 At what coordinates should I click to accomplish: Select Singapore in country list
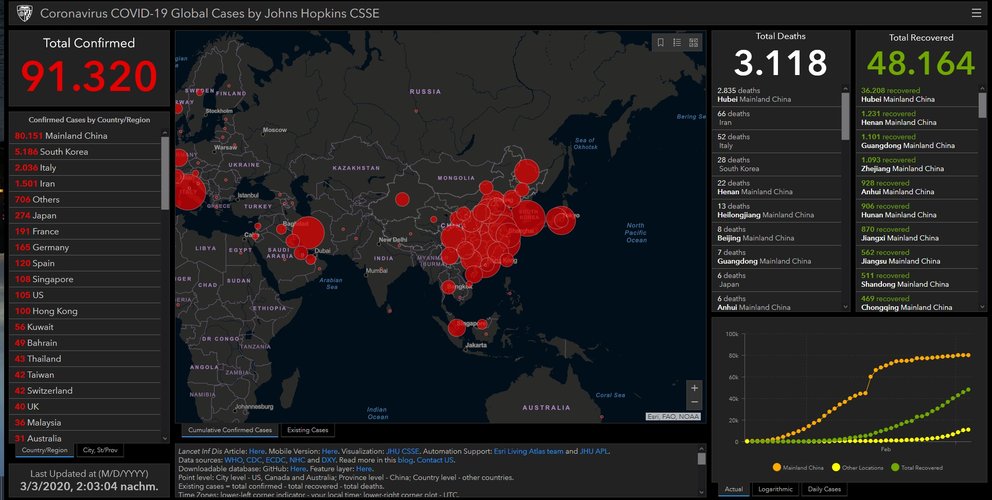tap(85, 279)
